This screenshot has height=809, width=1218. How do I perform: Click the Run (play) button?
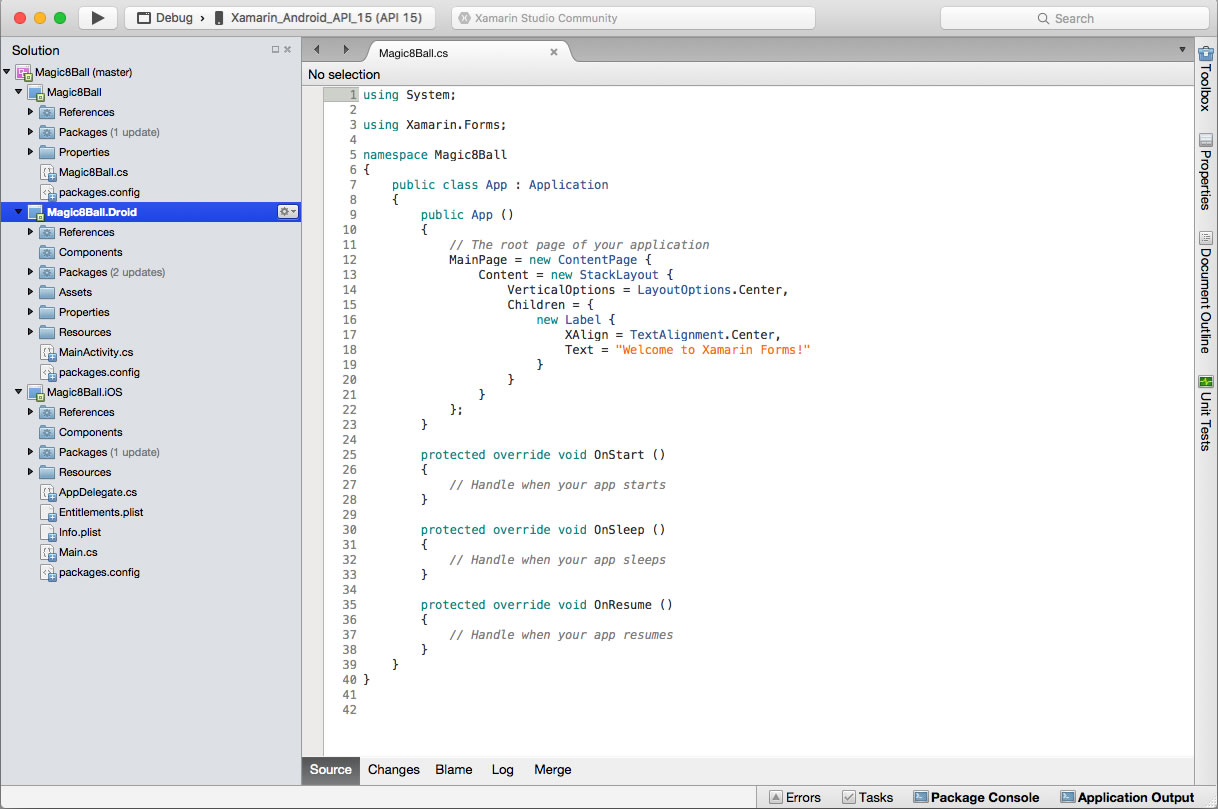97,17
